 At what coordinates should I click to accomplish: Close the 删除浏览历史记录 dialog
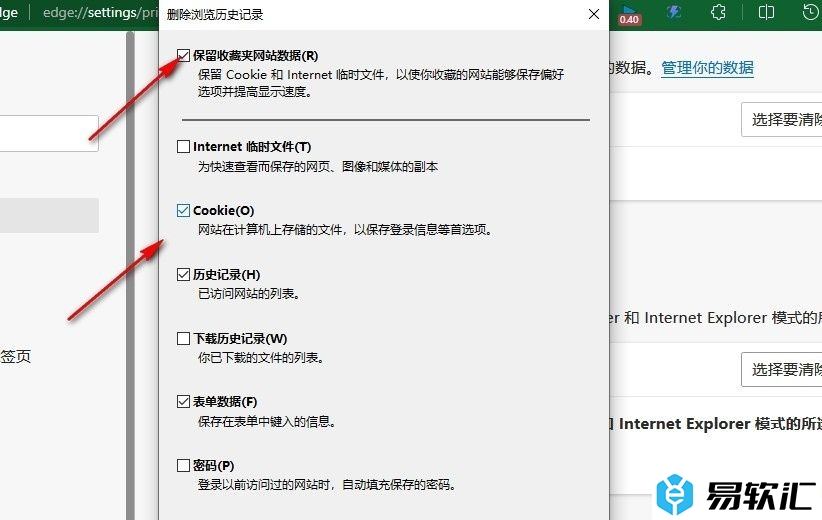(593, 14)
